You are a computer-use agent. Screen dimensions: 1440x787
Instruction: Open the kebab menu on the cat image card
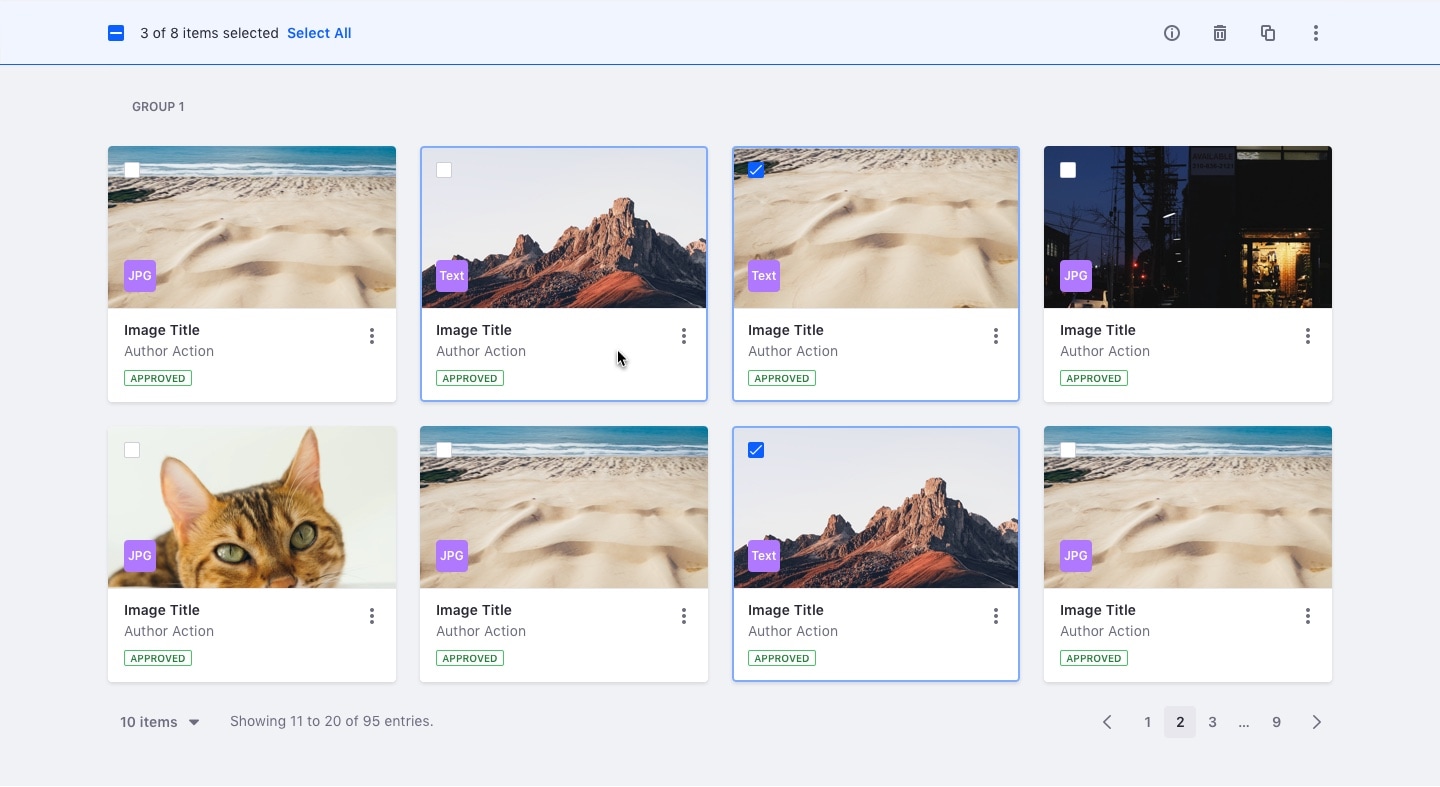pos(372,616)
